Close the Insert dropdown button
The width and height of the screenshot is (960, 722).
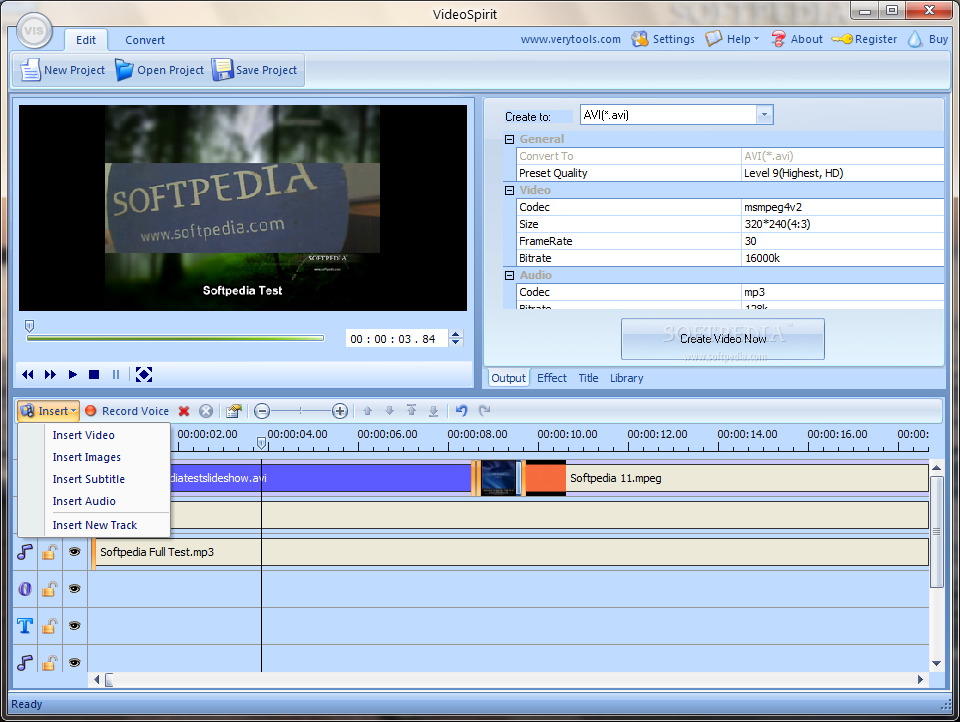coord(48,411)
